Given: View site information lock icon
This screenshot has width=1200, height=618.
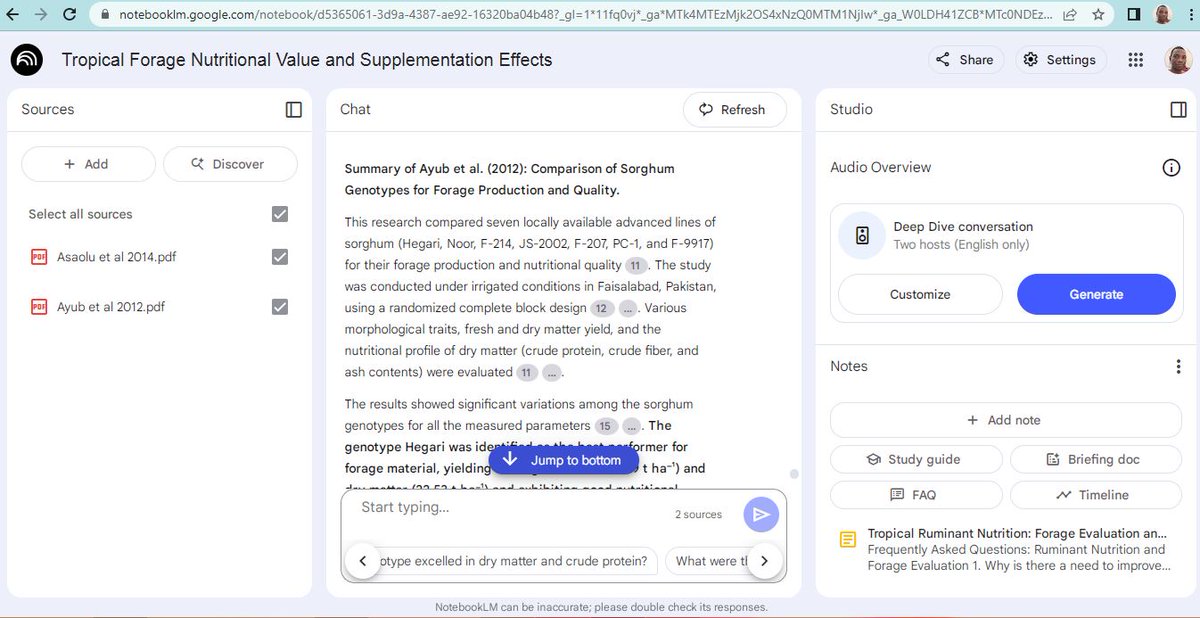Looking at the screenshot, I should point(106,15).
